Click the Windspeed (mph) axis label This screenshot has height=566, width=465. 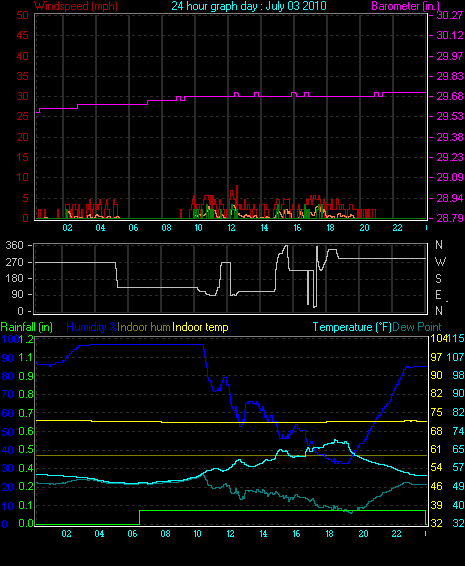point(76,6)
